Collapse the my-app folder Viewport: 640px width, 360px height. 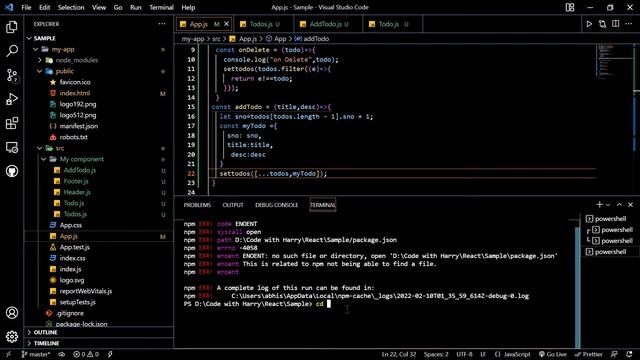click(x=36, y=49)
